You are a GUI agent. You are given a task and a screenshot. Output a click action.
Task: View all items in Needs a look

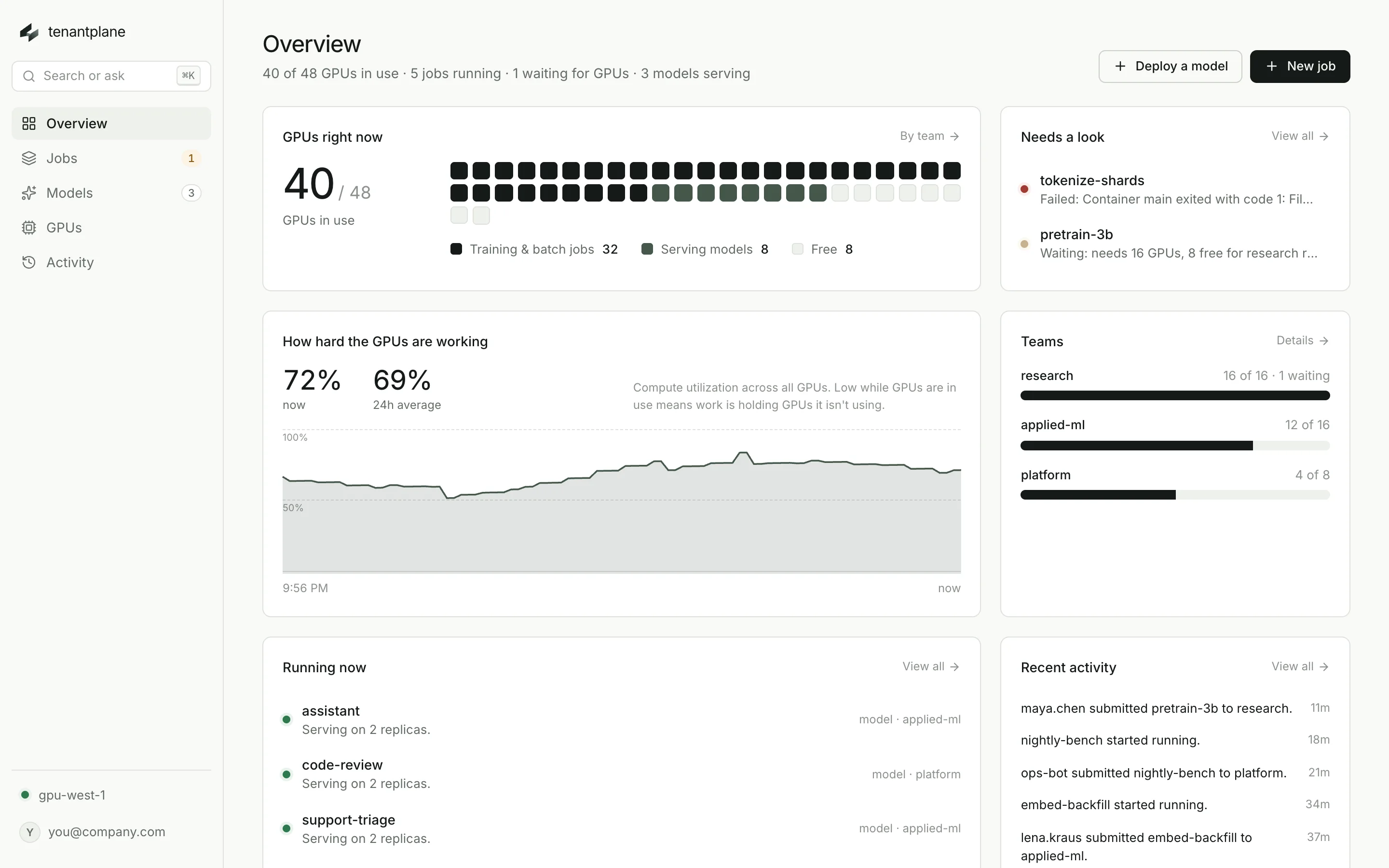[1300, 136]
